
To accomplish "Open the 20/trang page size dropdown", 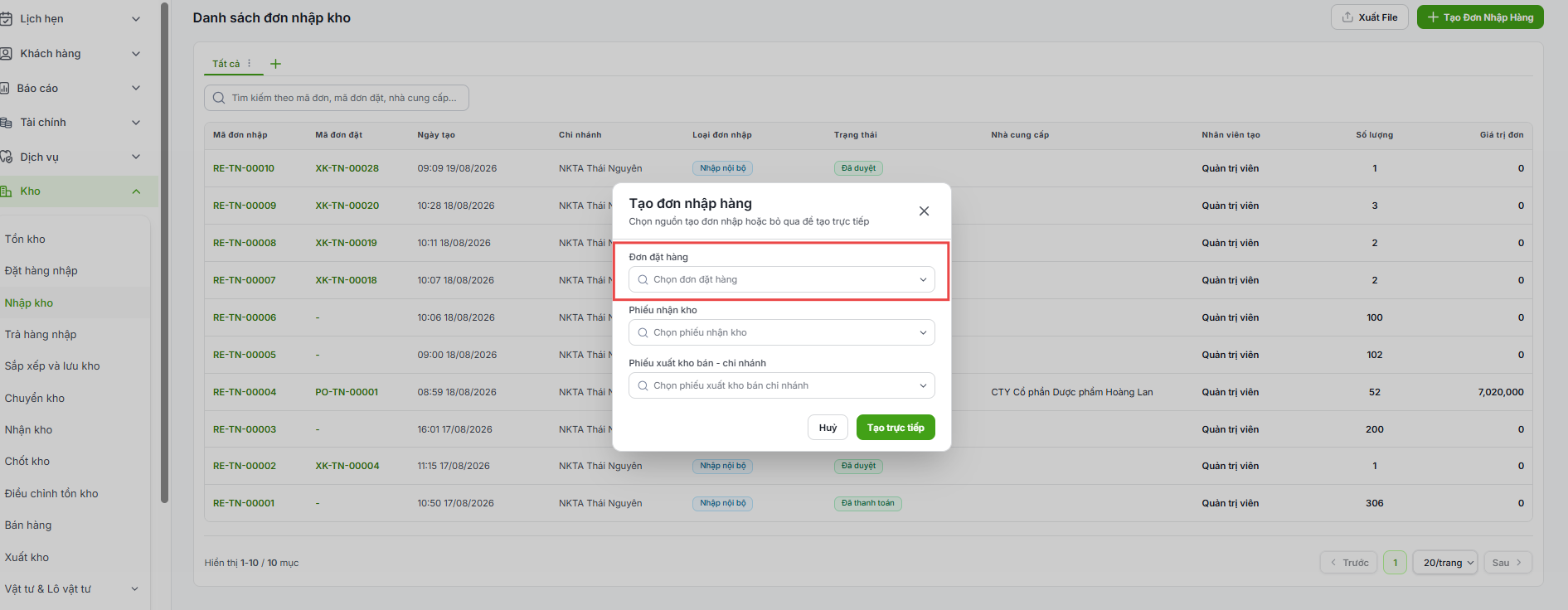I will (1445, 563).
